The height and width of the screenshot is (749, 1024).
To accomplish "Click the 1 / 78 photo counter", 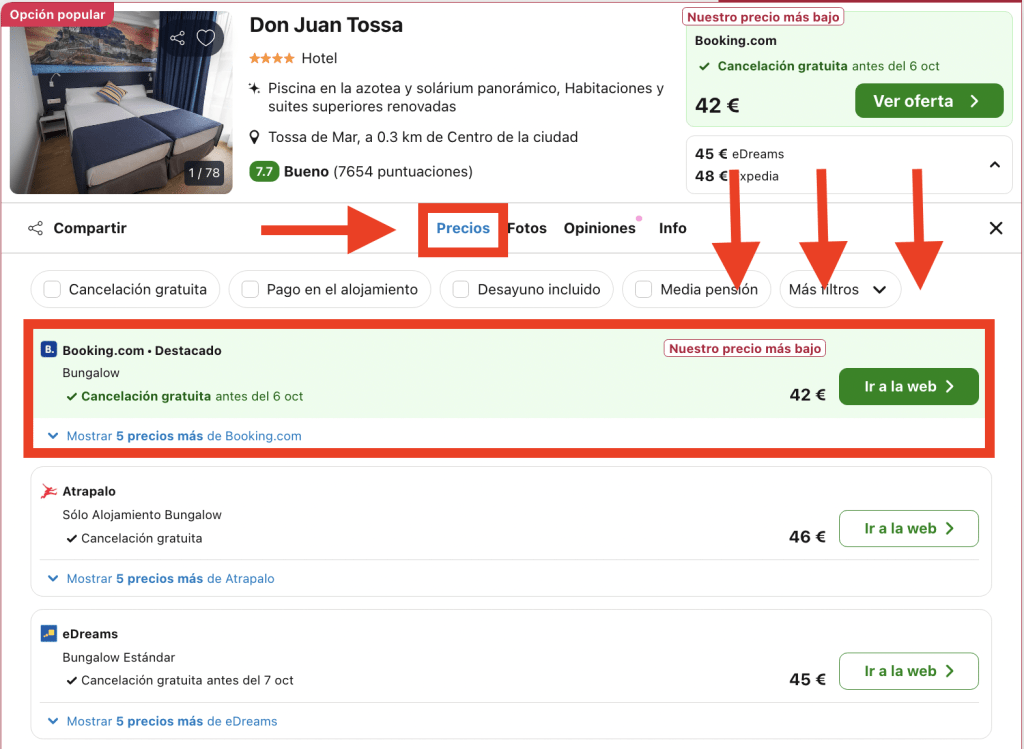I will pos(204,172).
